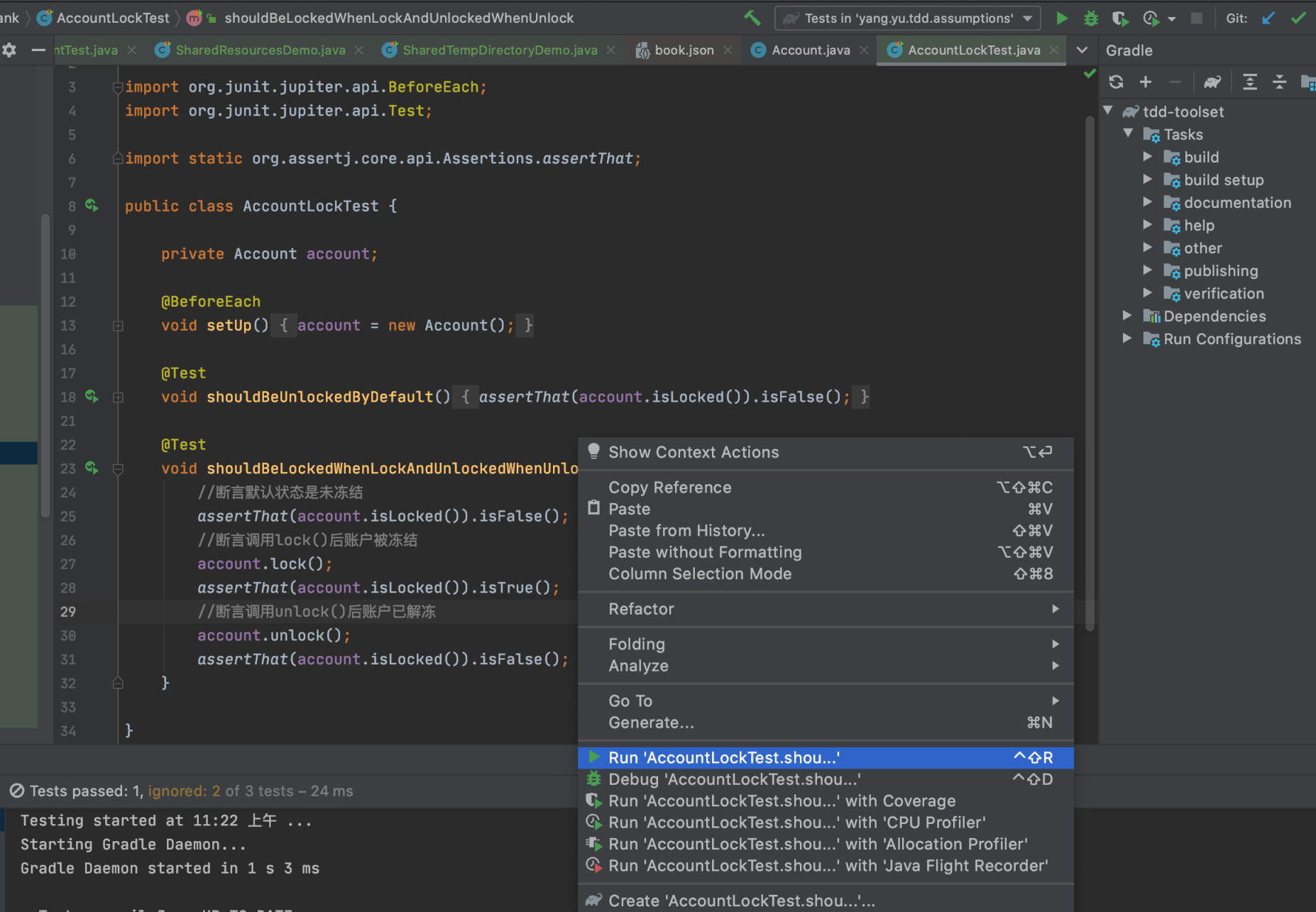This screenshot has height=912, width=1316.
Task: Click the Execute Gradle Task elephant icon
Action: 1212,82
